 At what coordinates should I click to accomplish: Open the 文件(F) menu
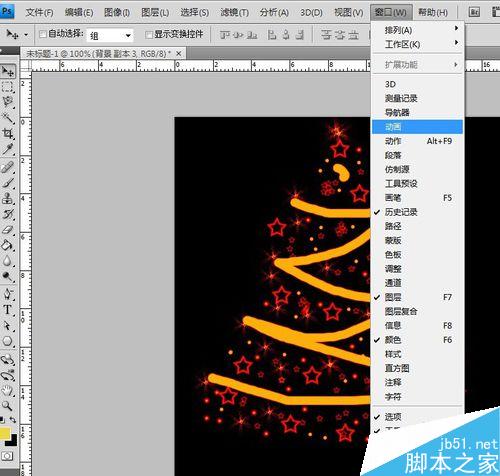39,13
